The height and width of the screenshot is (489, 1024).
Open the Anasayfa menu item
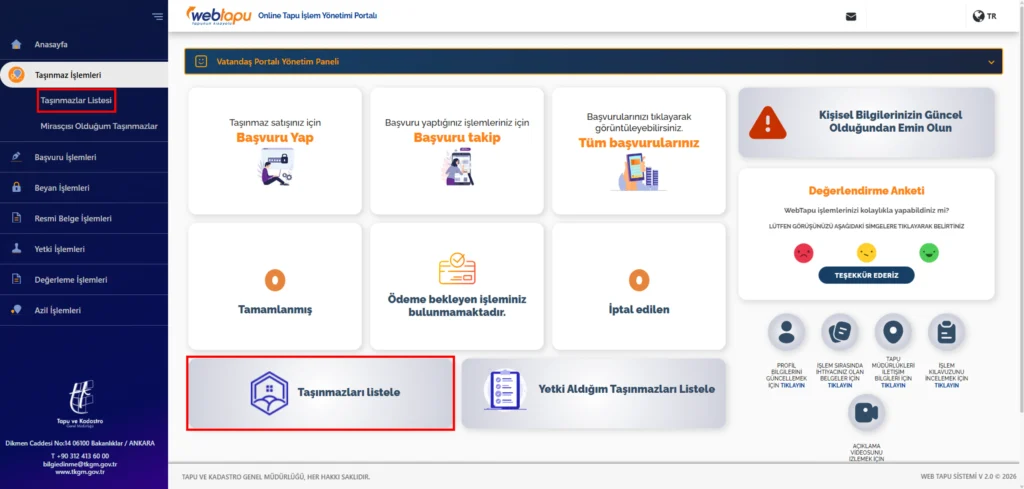[x=84, y=44]
